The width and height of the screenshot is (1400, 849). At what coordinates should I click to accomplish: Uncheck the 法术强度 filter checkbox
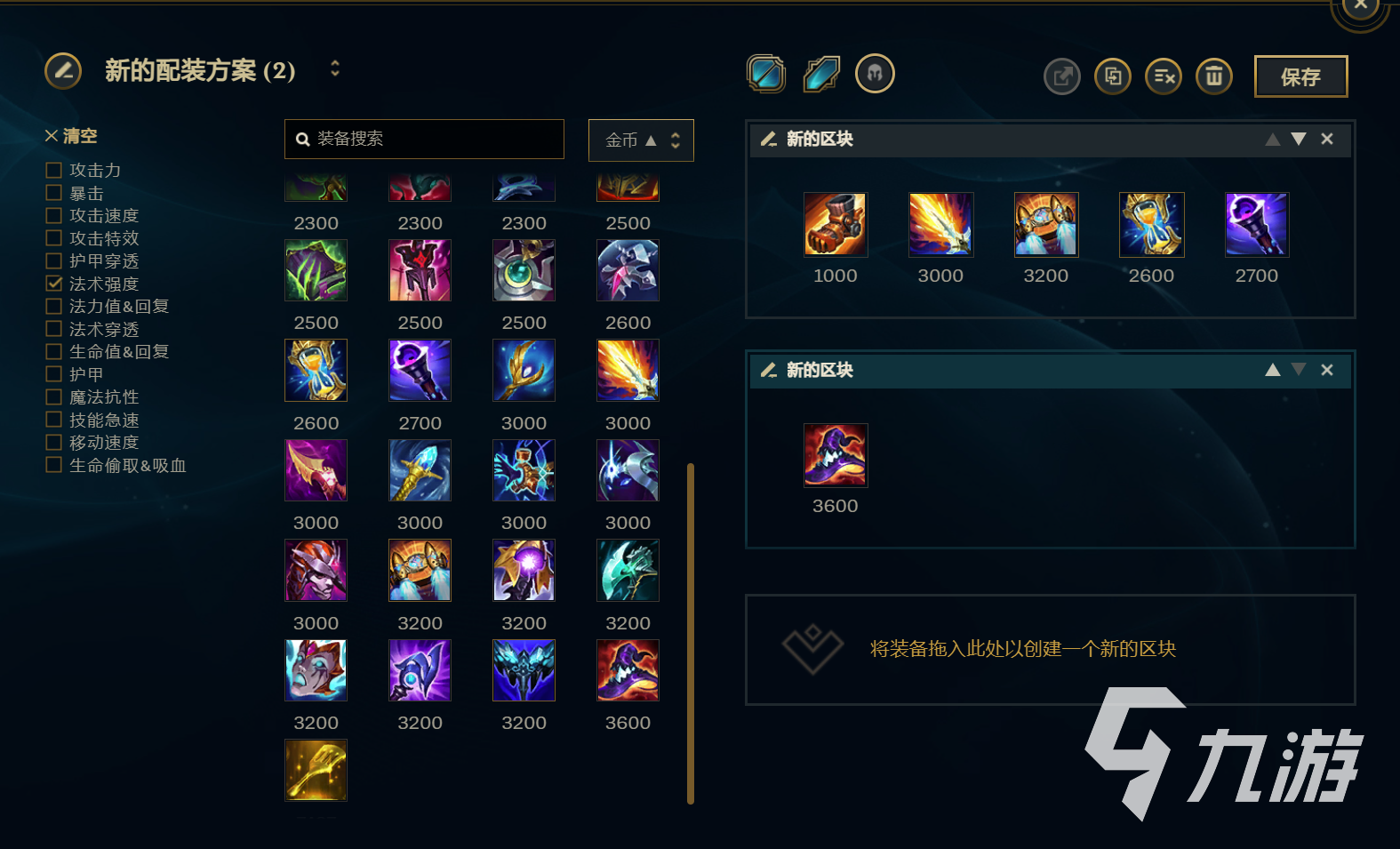click(x=54, y=284)
